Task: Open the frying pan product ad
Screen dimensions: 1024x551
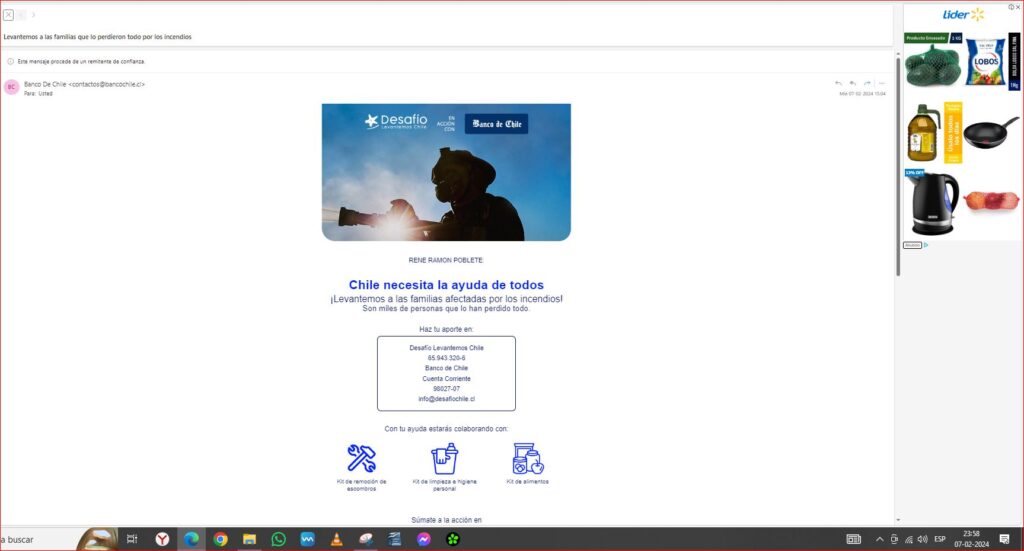Action: pos(991,133)
